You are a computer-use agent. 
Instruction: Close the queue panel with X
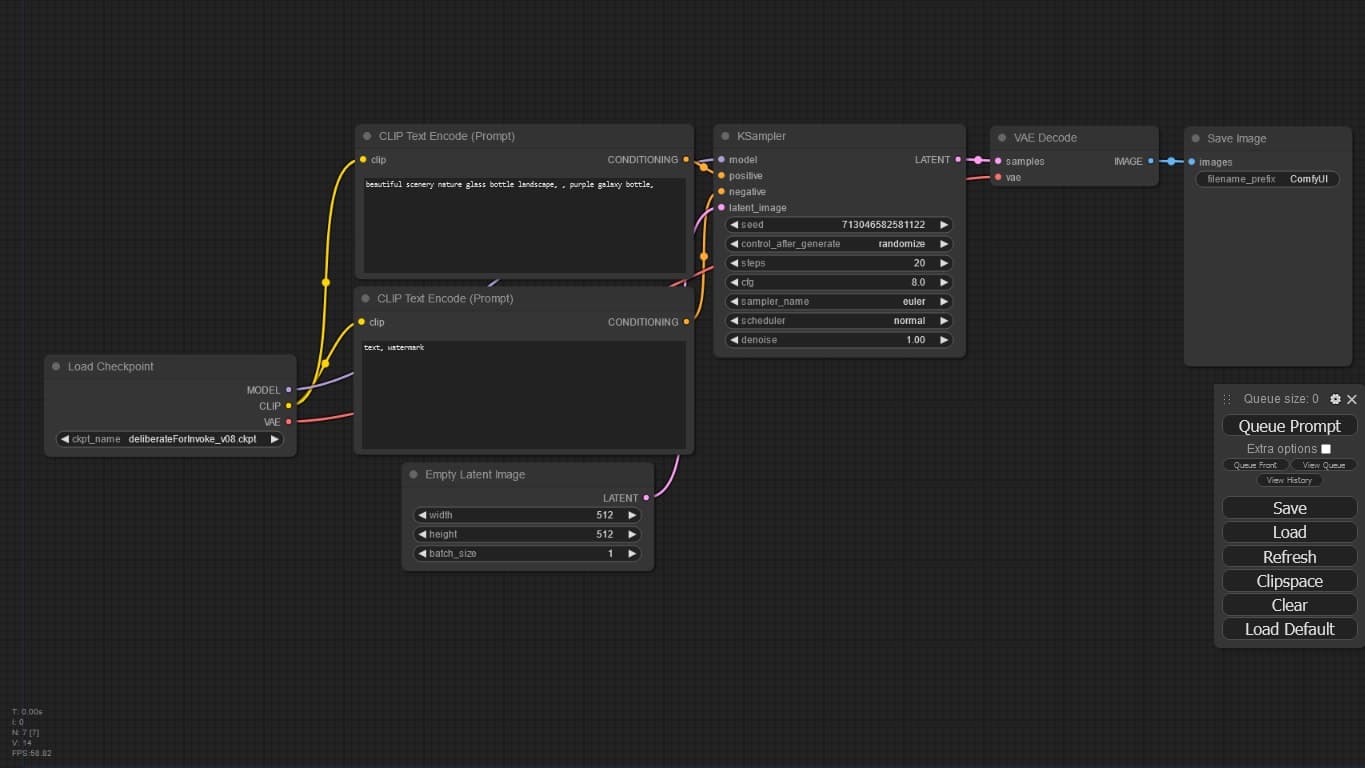pyautogui.click(x=1352, y=399)
